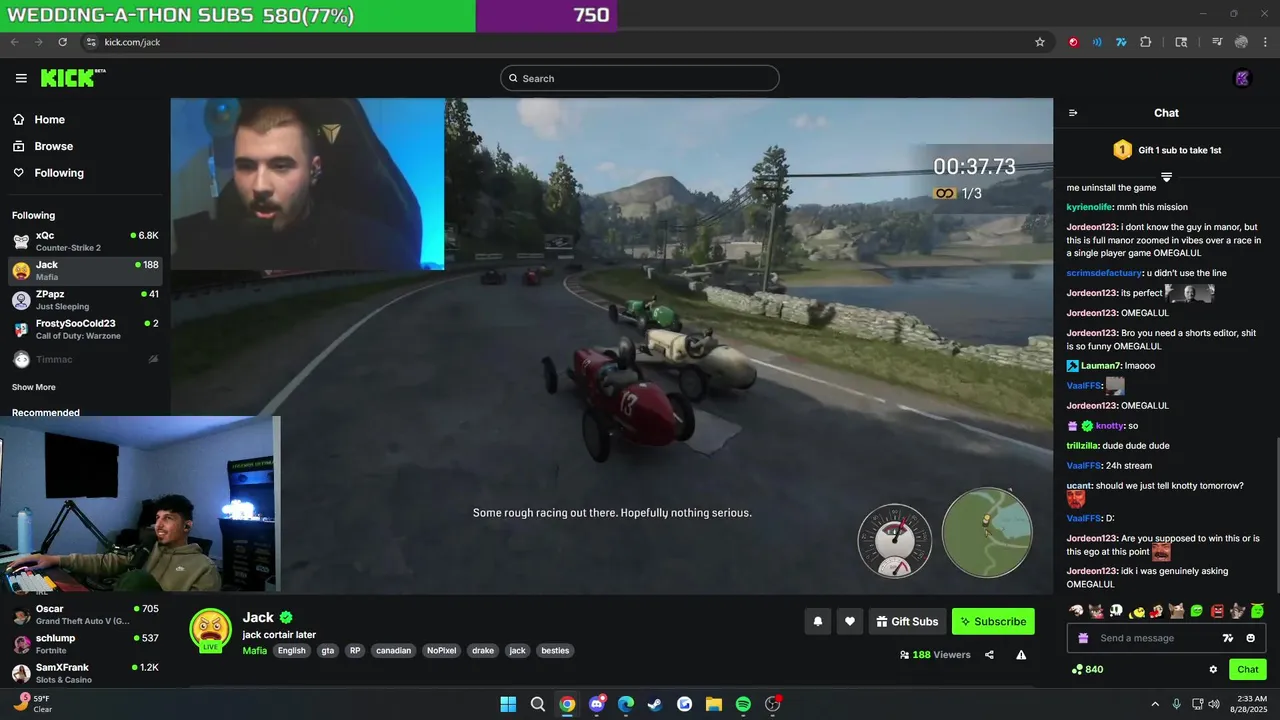Select the drake tag
The image size is (1280, 720).
click(x=483, y=650)
